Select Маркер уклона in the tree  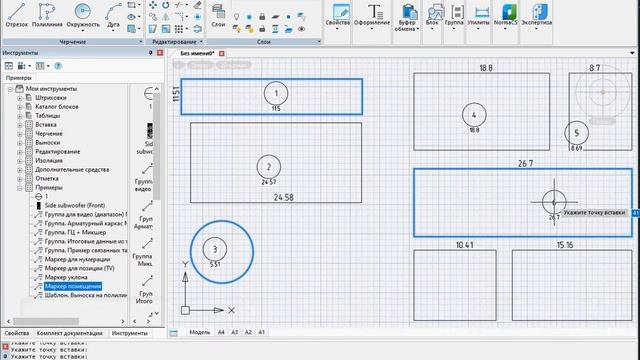coord(66,277)
